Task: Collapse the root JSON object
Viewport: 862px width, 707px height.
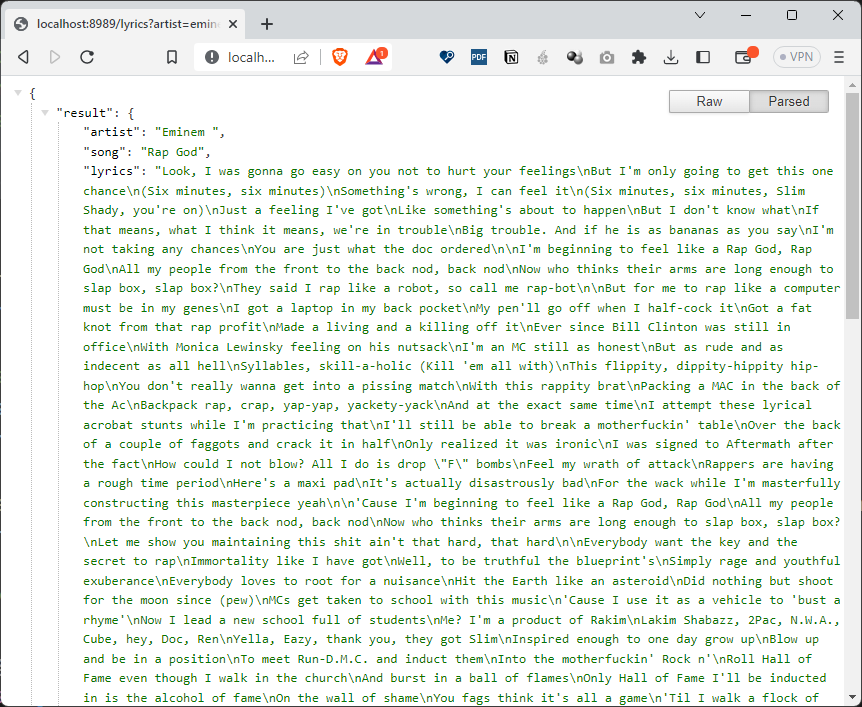Action: click(18, 93)
